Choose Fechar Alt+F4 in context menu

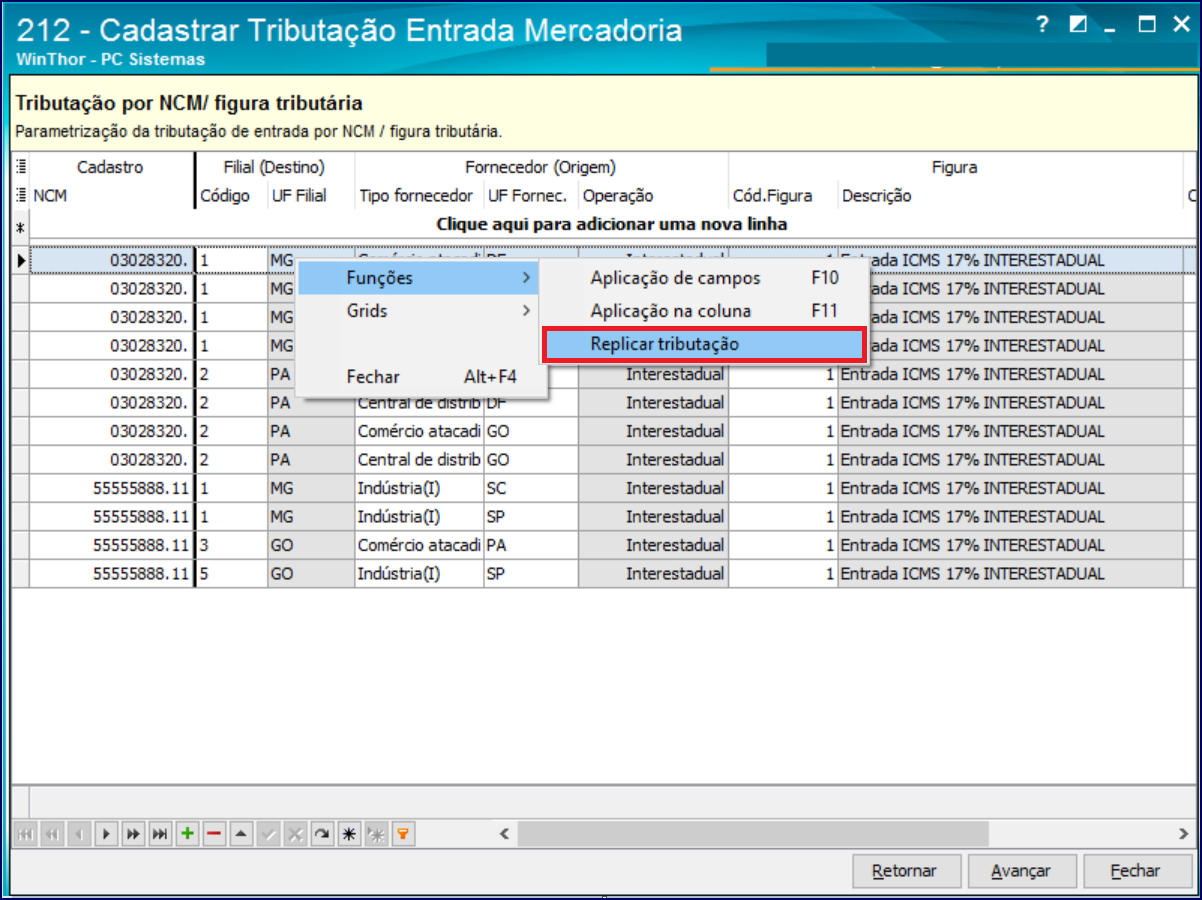pyautogui.click(x=418, y=377)
